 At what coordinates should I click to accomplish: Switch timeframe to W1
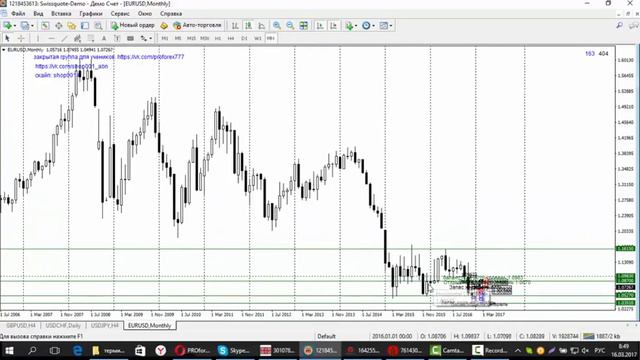pos(258,38)
